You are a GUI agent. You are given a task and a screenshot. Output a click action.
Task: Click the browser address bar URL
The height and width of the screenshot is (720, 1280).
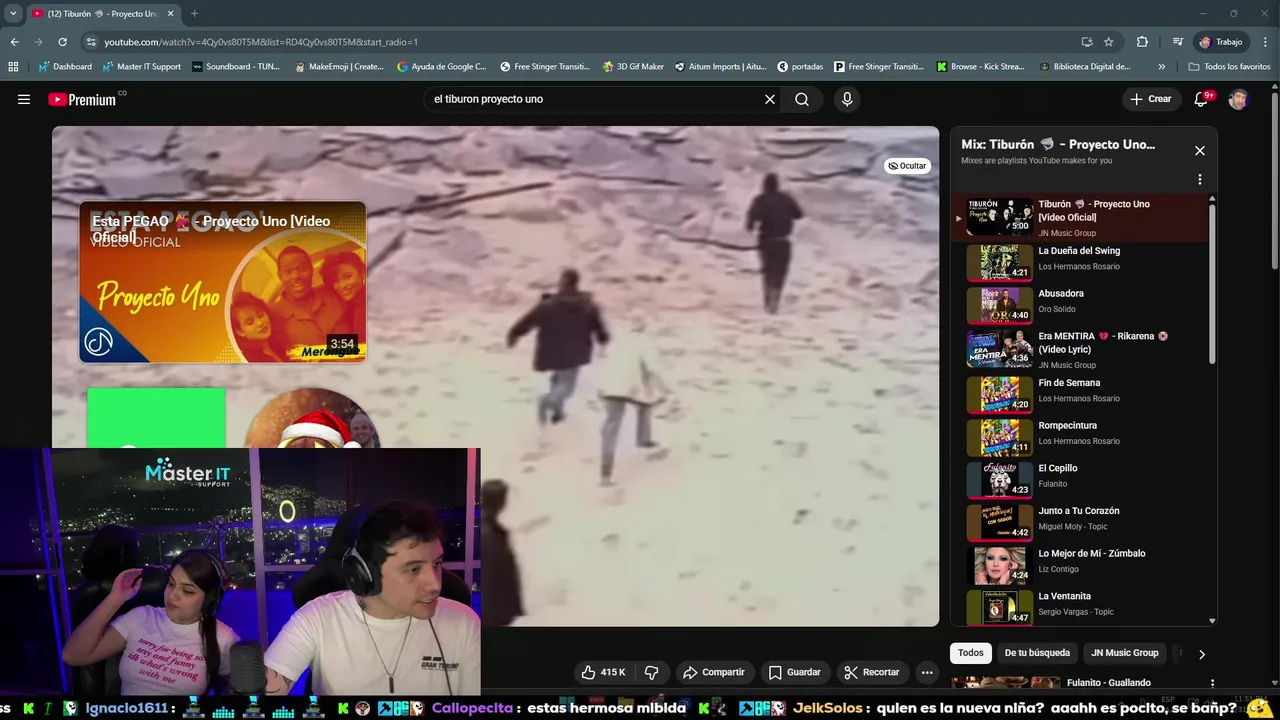tap(261, 42)
